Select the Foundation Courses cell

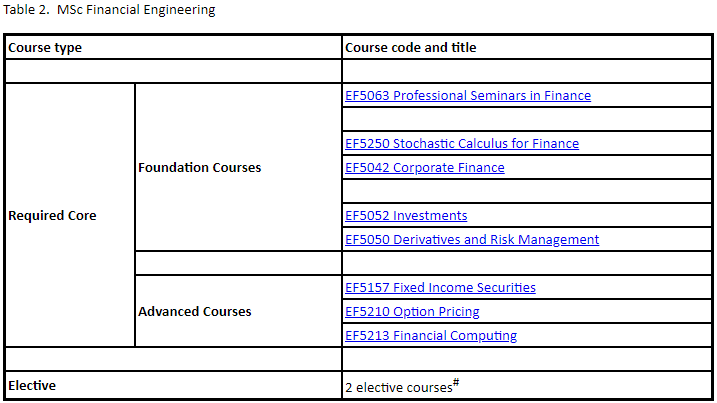238,167
